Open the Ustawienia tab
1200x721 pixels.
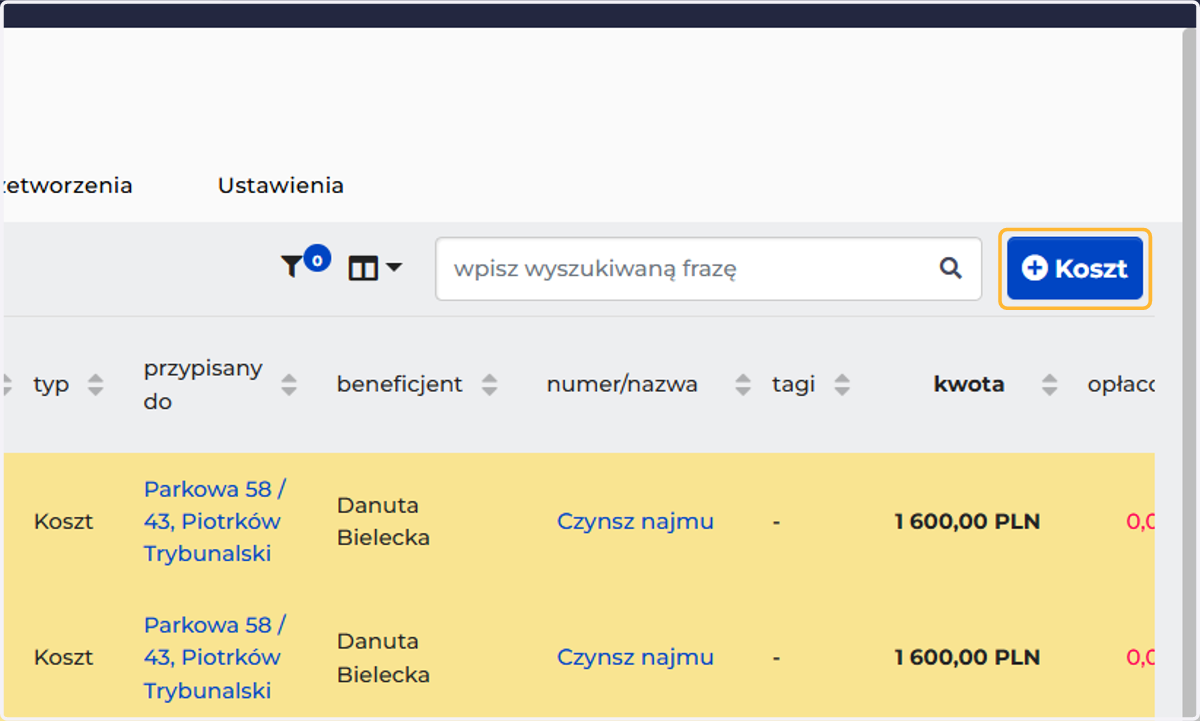click(x=281, y=185)
